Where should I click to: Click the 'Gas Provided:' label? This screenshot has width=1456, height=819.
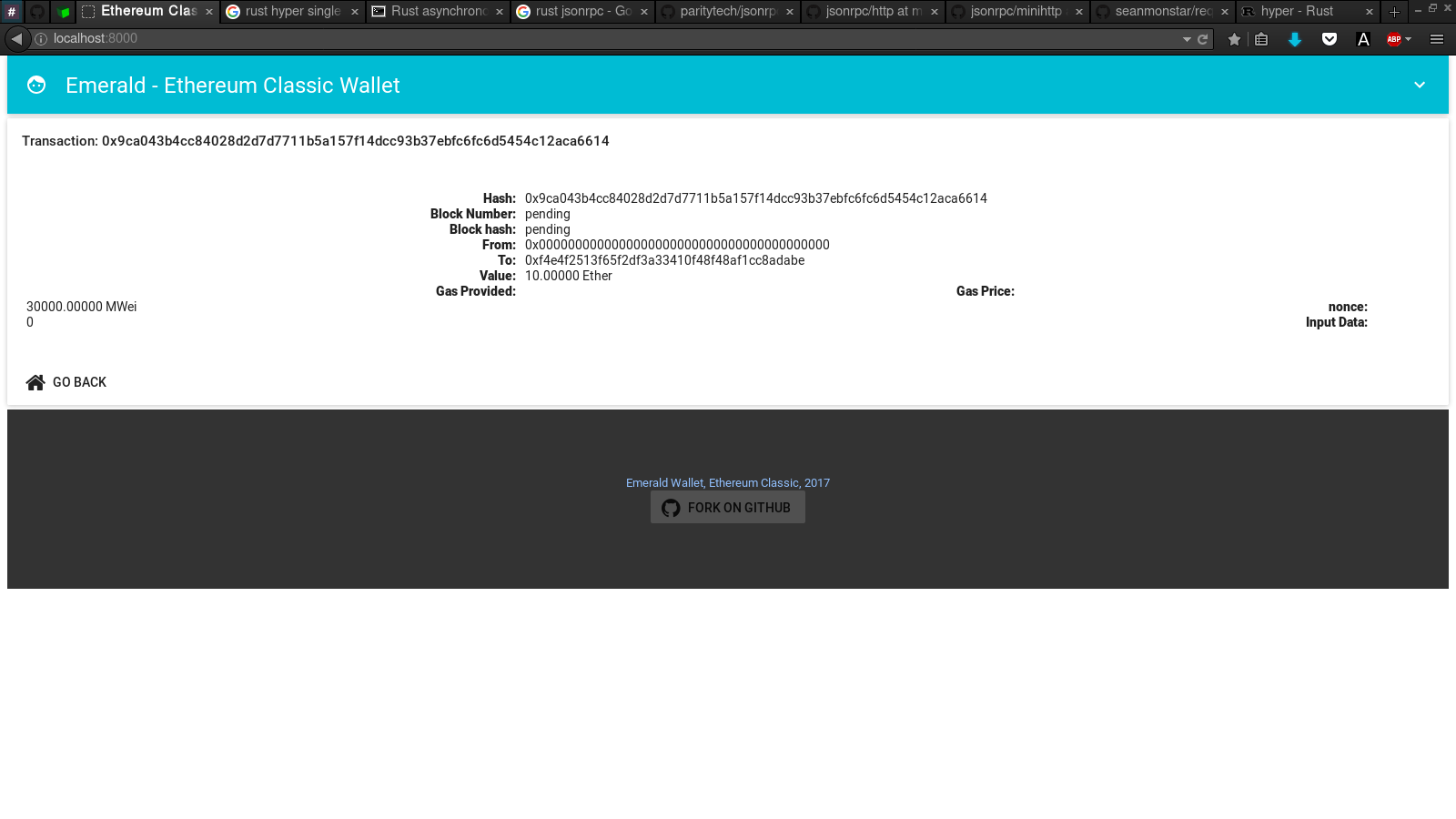(476, 291)
